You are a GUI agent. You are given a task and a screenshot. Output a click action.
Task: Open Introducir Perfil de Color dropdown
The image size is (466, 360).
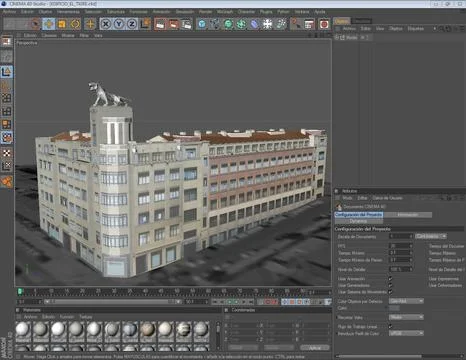[x=406, y=333]
